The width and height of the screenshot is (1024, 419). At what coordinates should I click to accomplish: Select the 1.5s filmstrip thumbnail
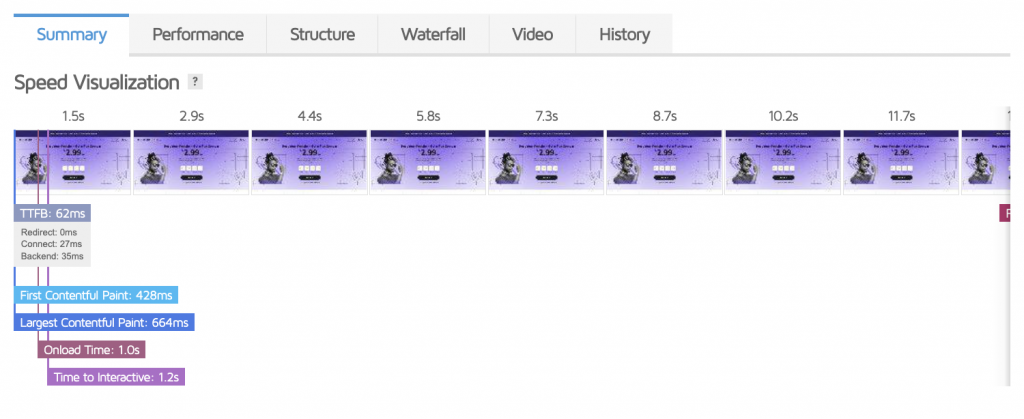pyautogui.click(x=72, y=162)
